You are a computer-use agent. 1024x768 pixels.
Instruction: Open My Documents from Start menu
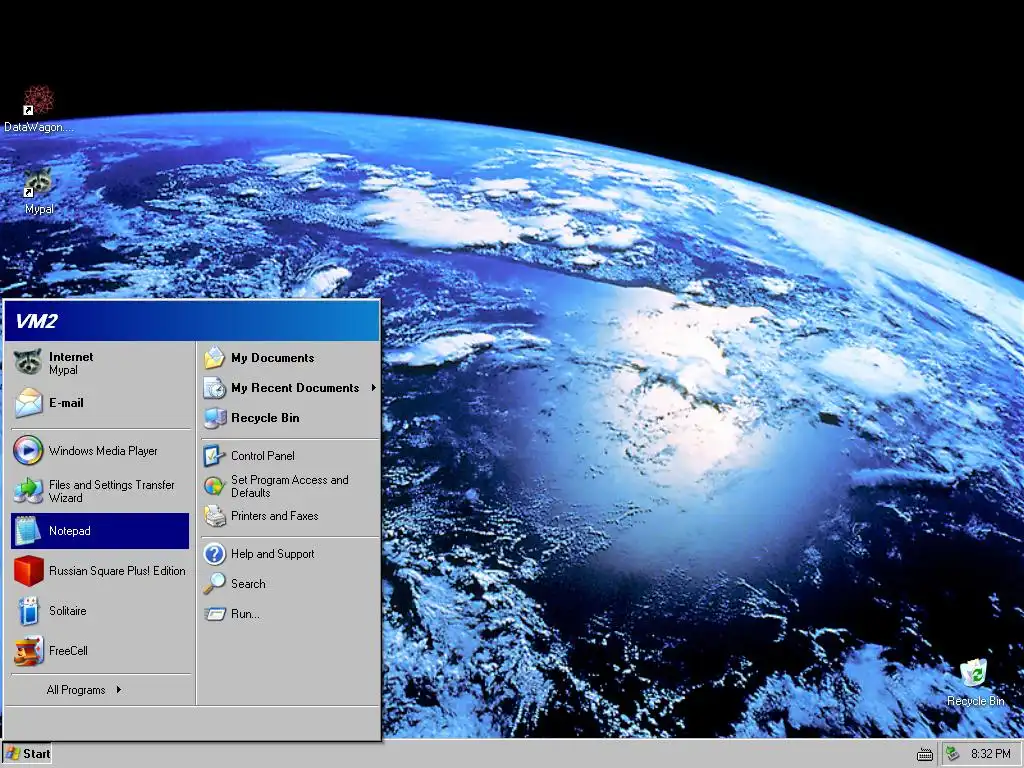tap(290, 358)
